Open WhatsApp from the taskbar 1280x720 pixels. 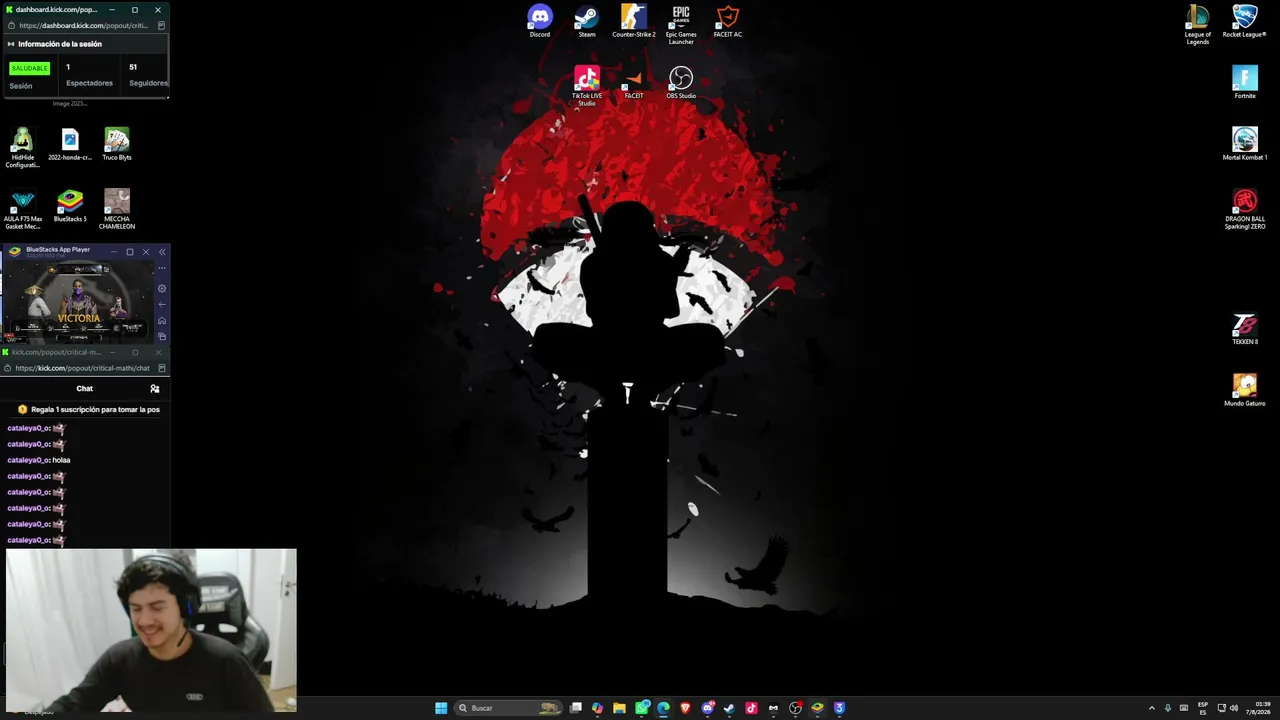tap(642, 708)
